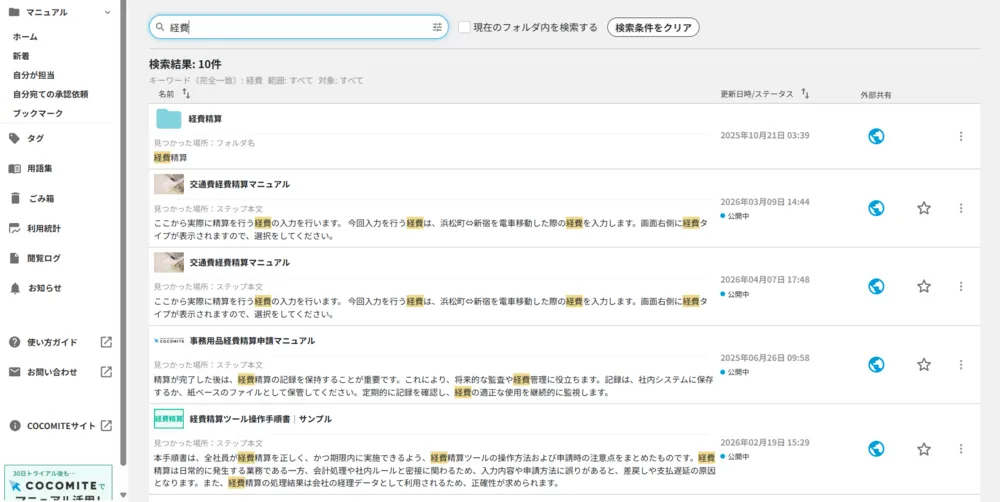The image size is (1000, 502).
Task: Open kebab menu for 経費精算 folder row
Action: pyautogui.click(x=961, y=136)
